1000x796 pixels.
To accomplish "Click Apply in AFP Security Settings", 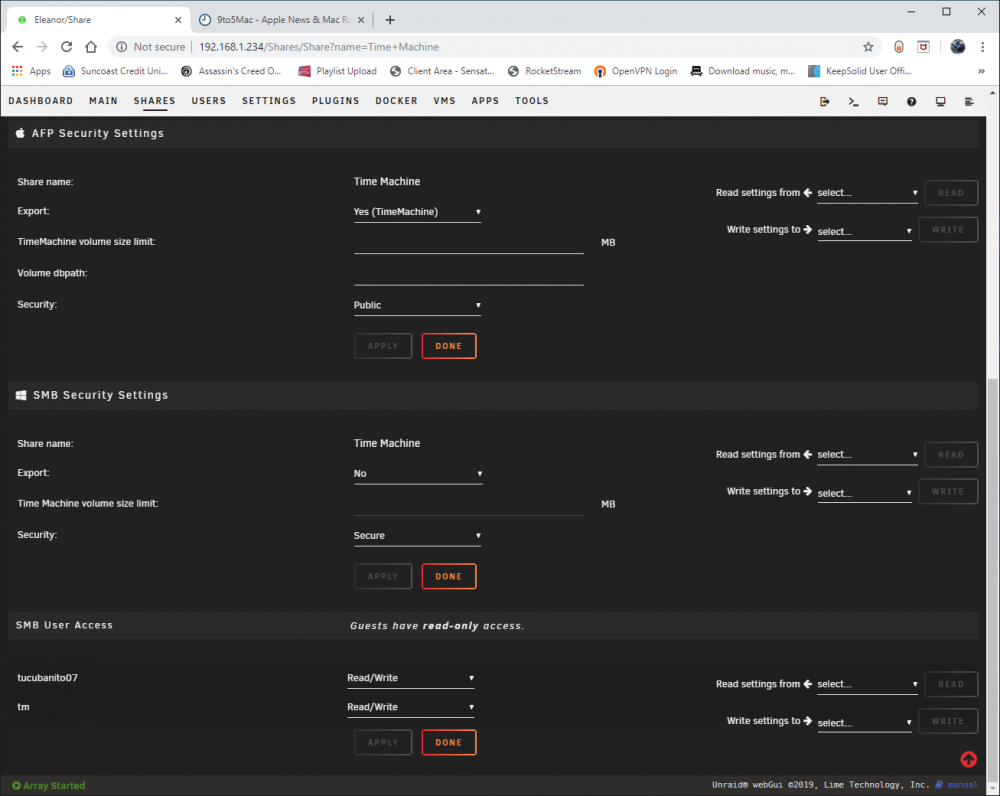I will (383, 346).
